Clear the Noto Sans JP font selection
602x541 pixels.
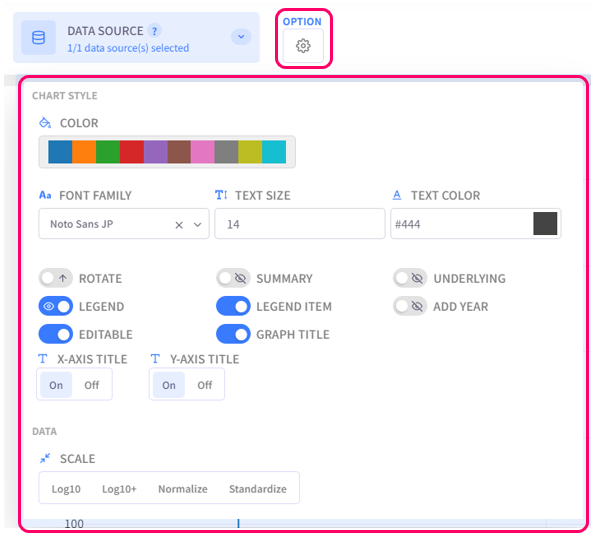click(179, 225)
